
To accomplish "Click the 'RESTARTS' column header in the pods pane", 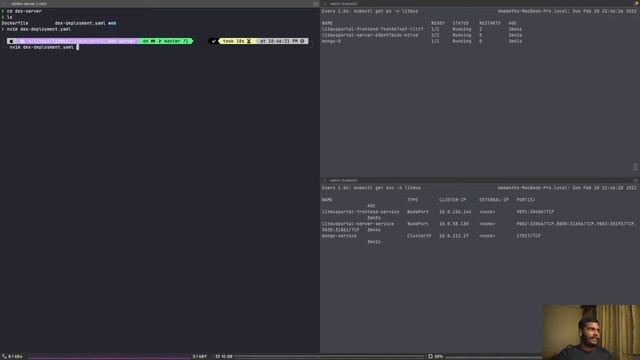I will coord(490,23).
